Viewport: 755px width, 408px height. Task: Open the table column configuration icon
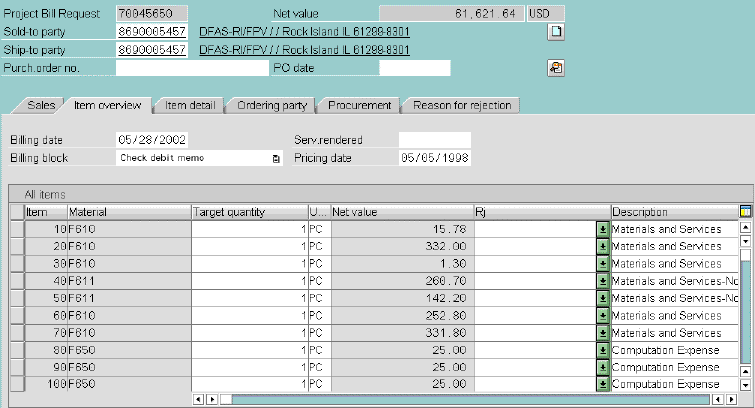point(744,211)
